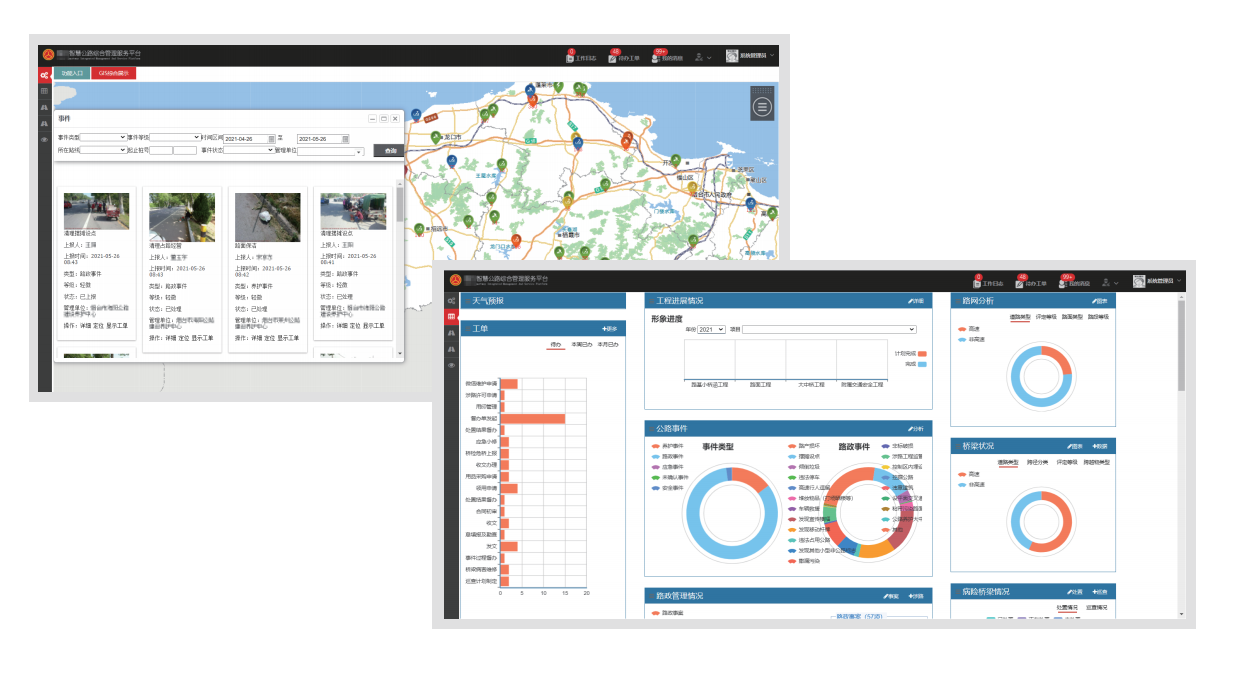Click the first event photo thumbnail

click(x=96, y=211)
